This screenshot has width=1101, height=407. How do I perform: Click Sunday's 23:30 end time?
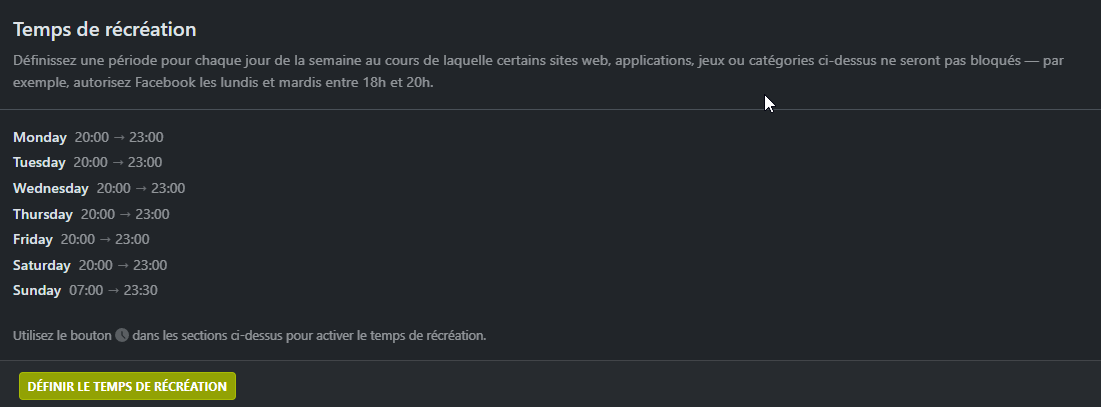pos(141,290)
